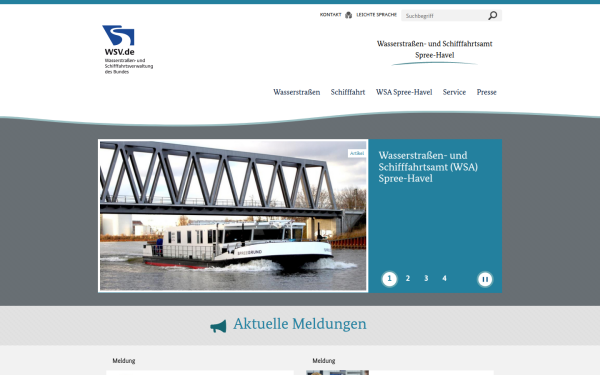
Task: Open the Presse menu
Action: pos(486,92)
